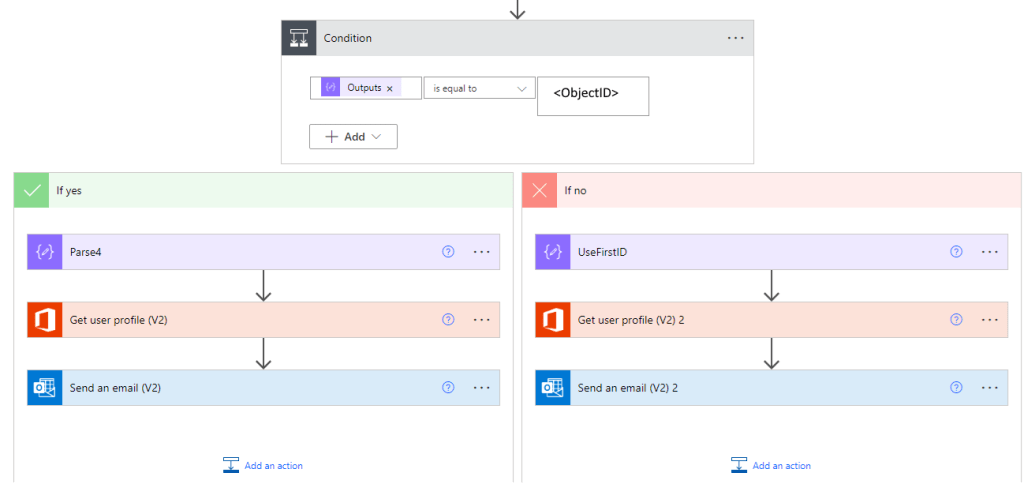Open help for Send an email (V2) 2
Screen dimensions: 1024x484
(x=956, y=387)
